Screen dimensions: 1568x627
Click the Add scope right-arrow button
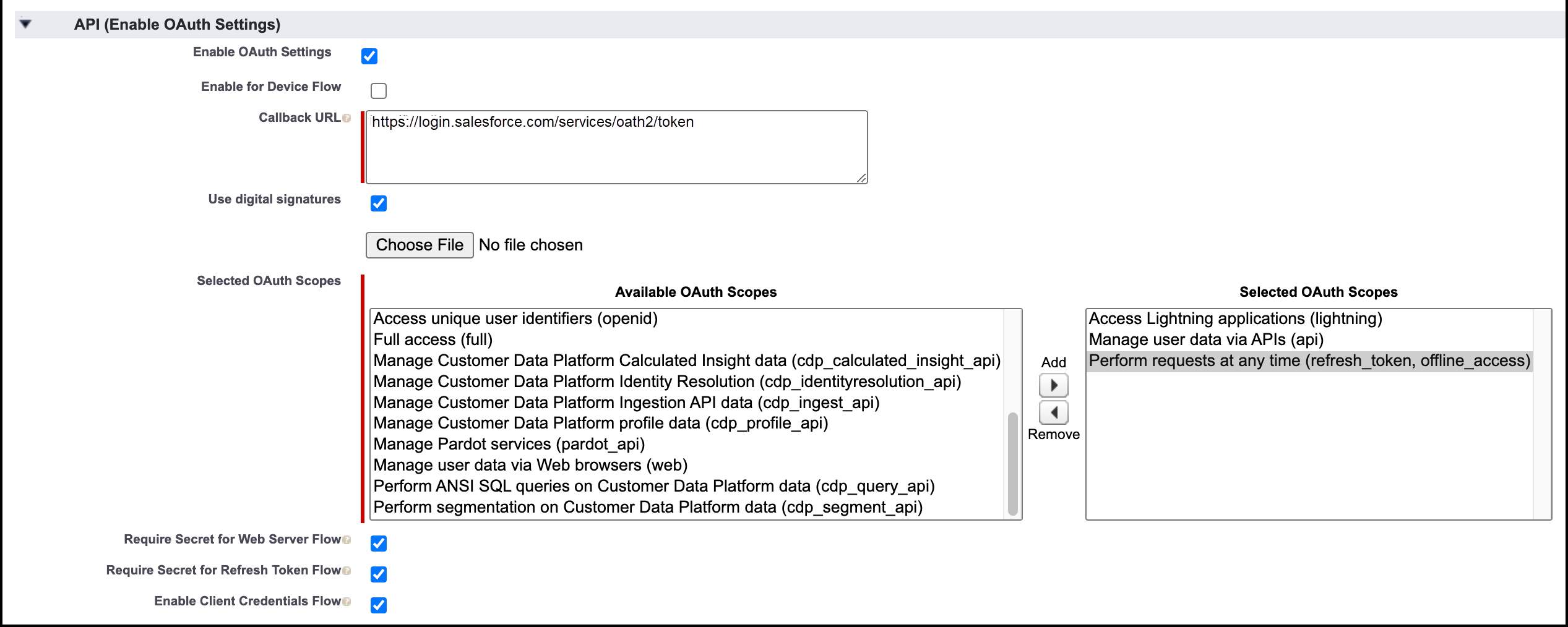1053,385
